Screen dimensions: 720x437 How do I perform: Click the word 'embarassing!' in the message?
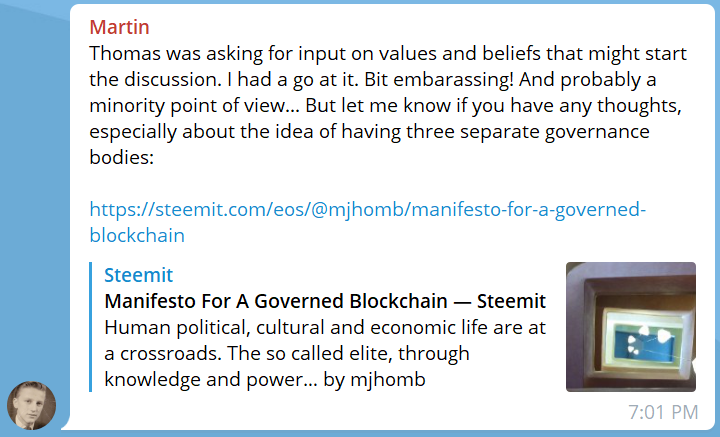coord(453,79)
